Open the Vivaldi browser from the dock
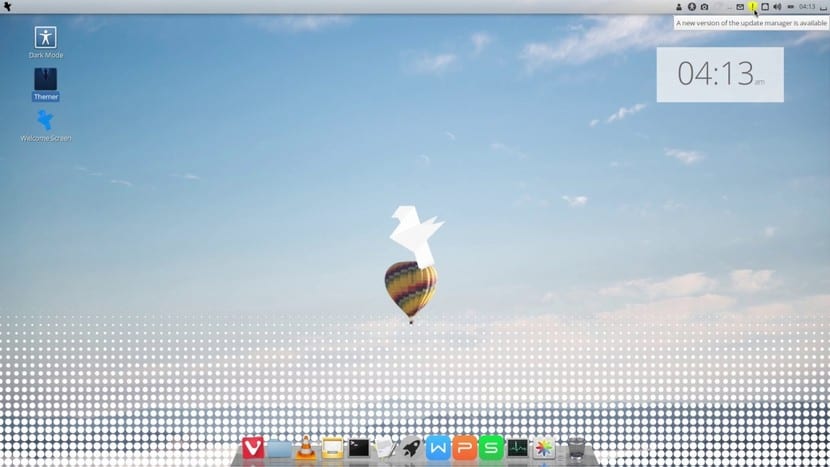This screenshot has width=830, height=467. tap(253, 449)
